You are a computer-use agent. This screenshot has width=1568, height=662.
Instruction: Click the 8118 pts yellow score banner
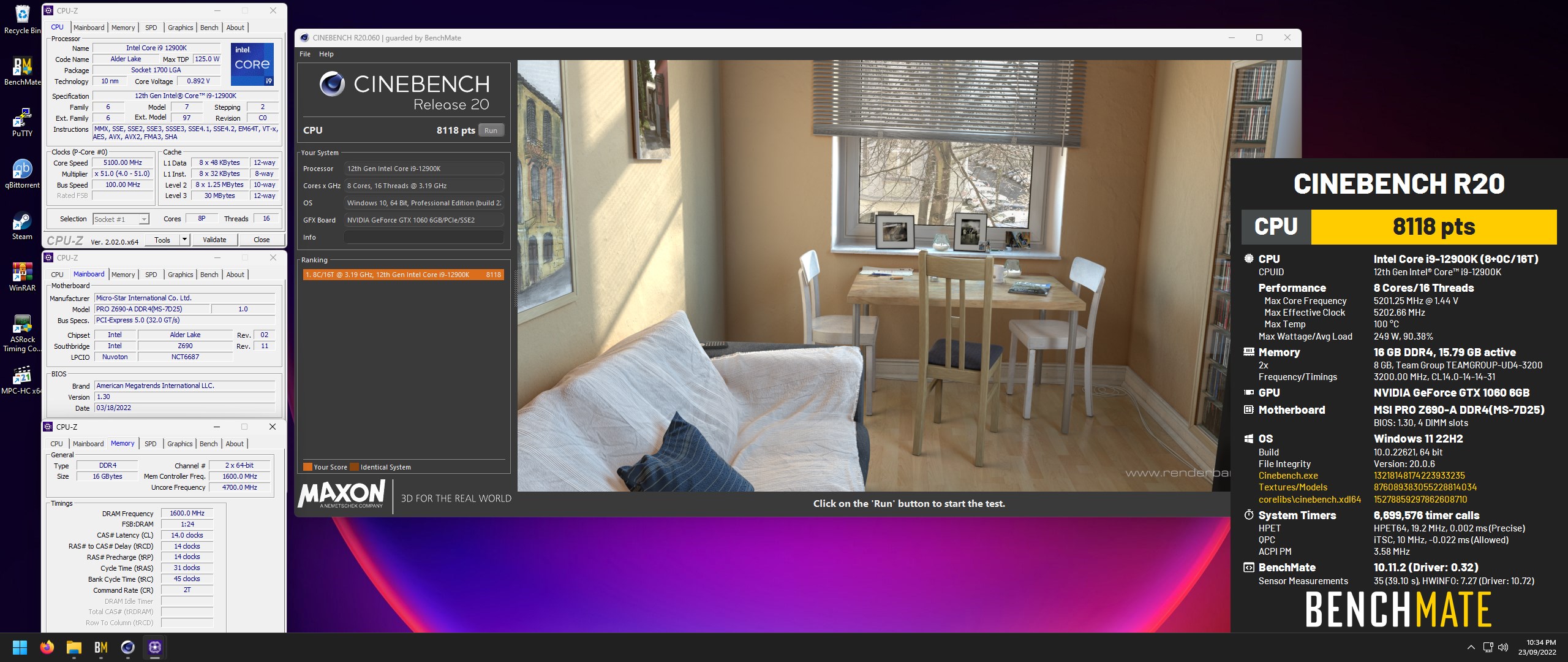[1434, 227]
